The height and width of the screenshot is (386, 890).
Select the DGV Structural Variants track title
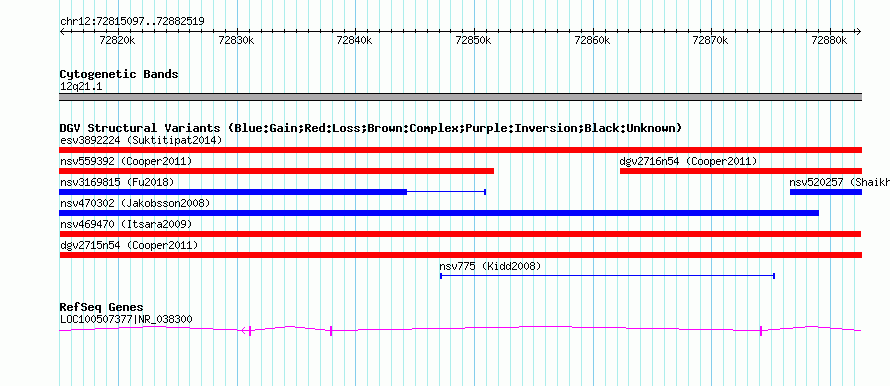click(x=370, y=128)
